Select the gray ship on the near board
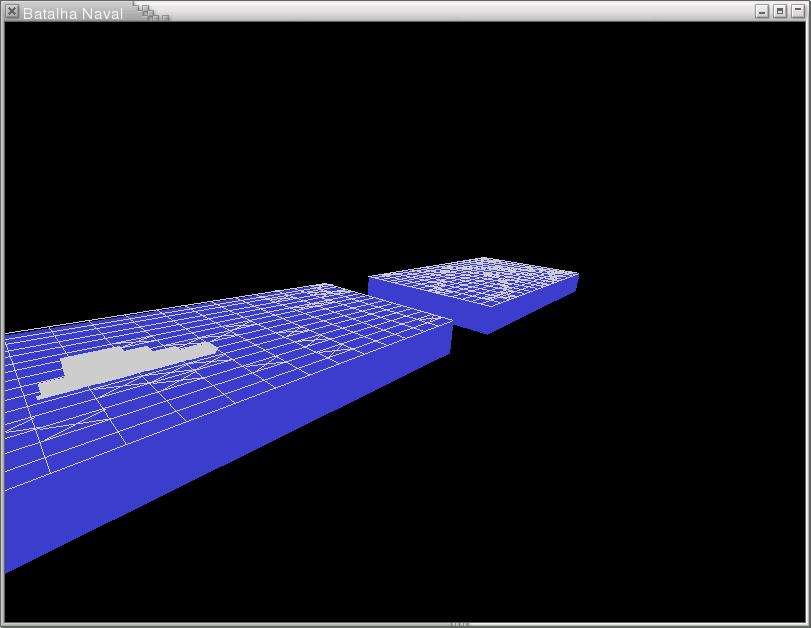The width and height of the screenshot is (811, 628). [120, 369]
